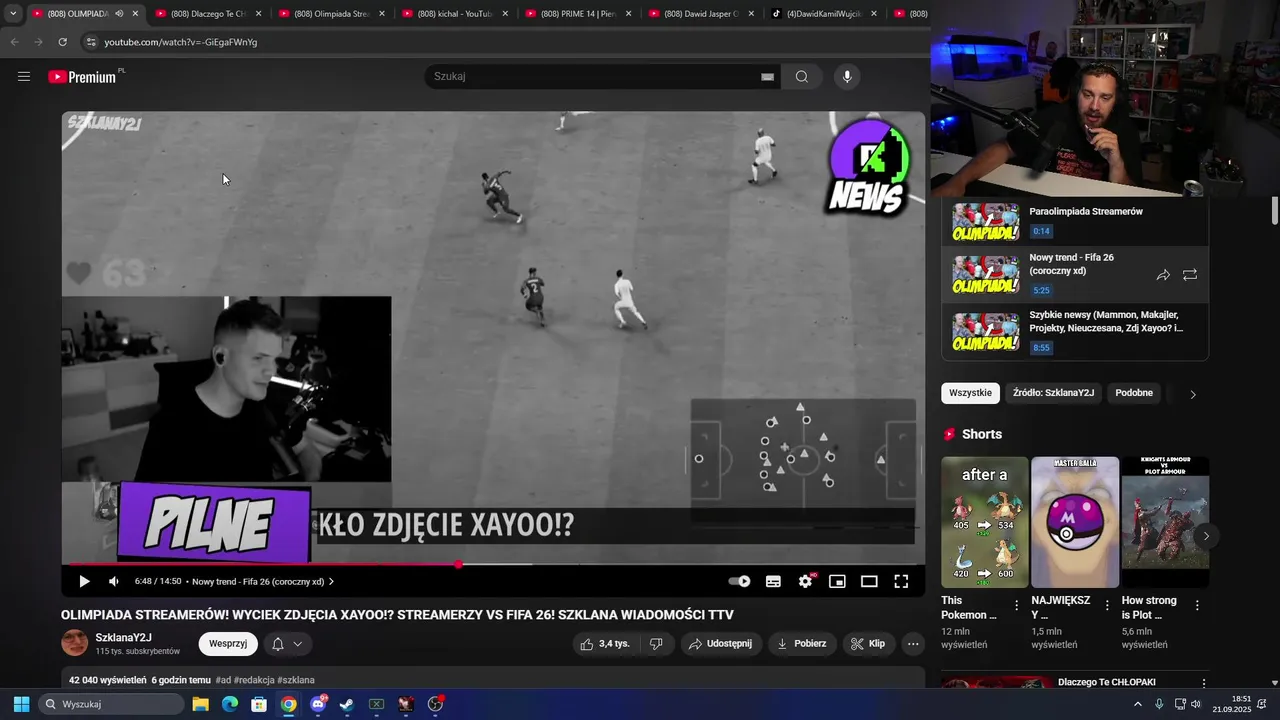The image size is (1280, 720).
Task: Open notification bell dropdown
Action: pyautogui.click(x=287, y=644)
